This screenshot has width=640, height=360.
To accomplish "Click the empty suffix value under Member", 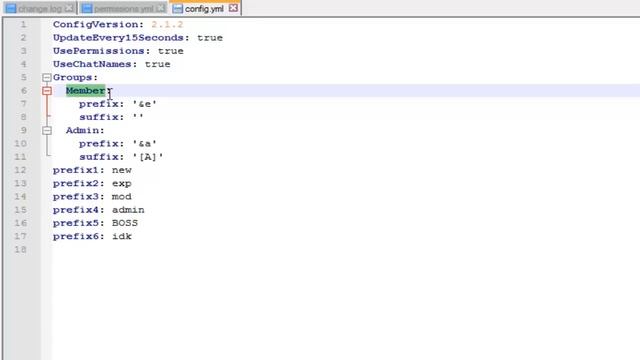I will click(x=138, y=117).
